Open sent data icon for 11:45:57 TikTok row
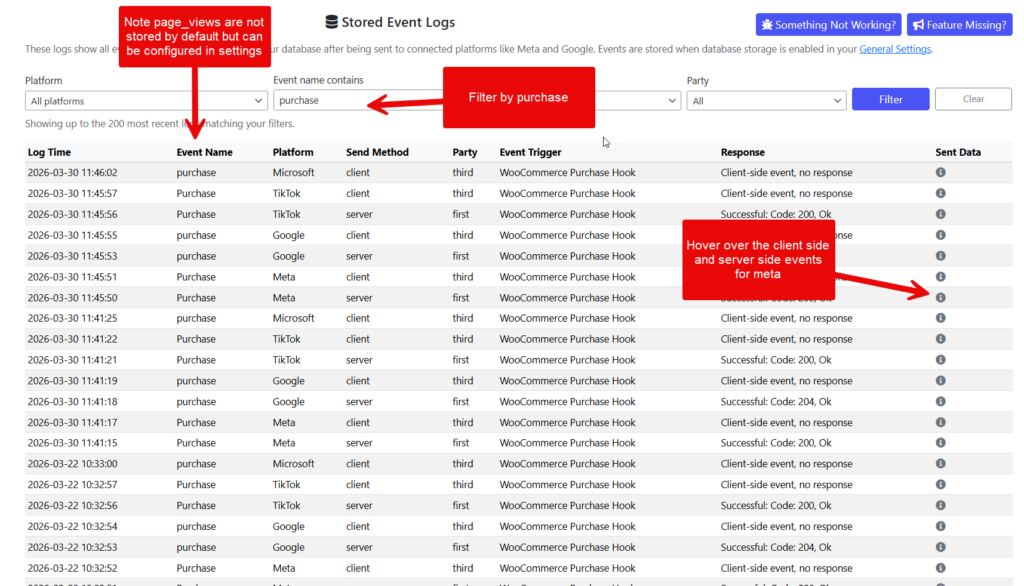The height and width of the screenshot is (586, 1024). (940, 194)
